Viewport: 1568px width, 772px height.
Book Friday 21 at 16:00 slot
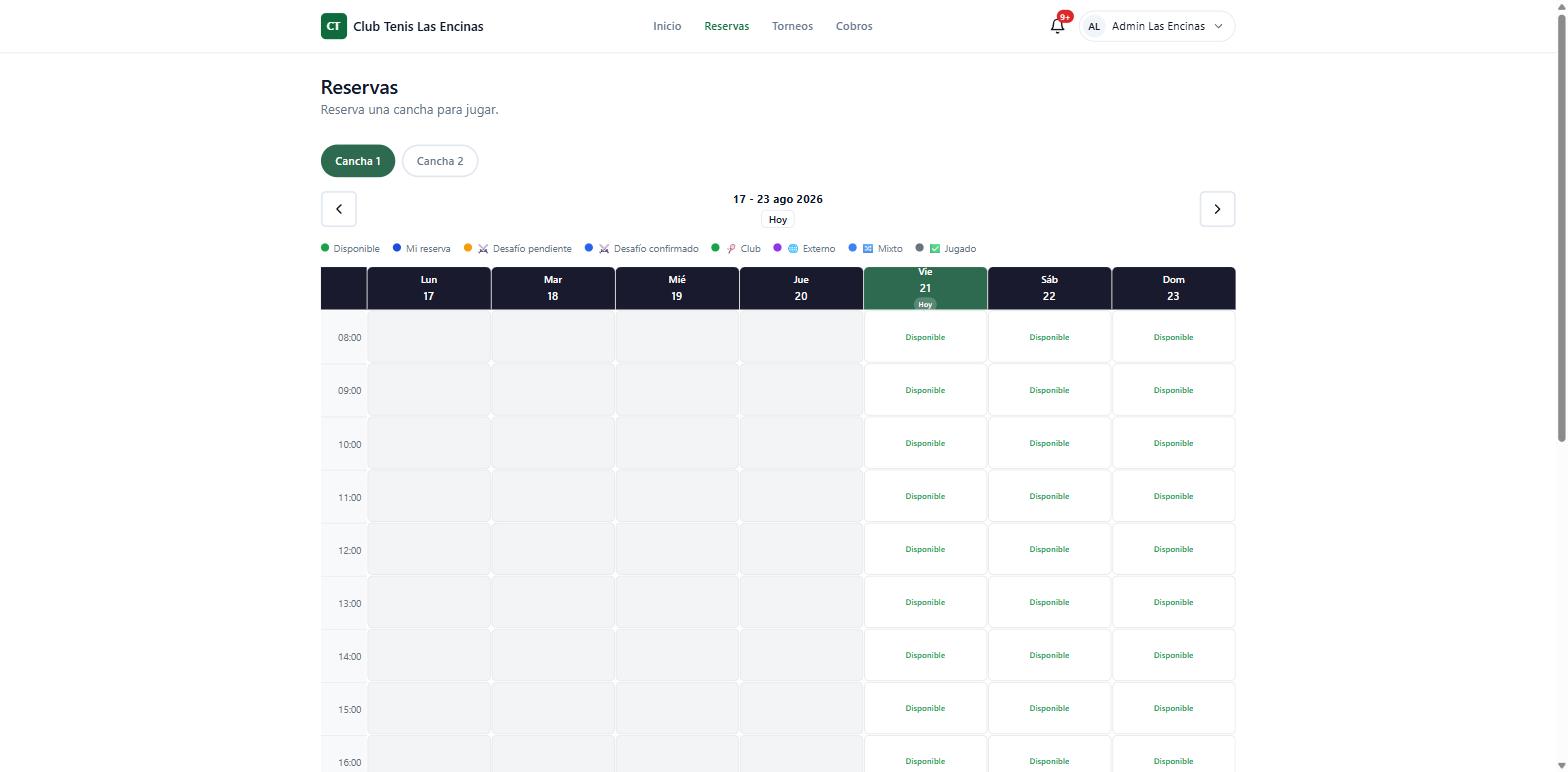pyautogui.click(x=925, y=754)
